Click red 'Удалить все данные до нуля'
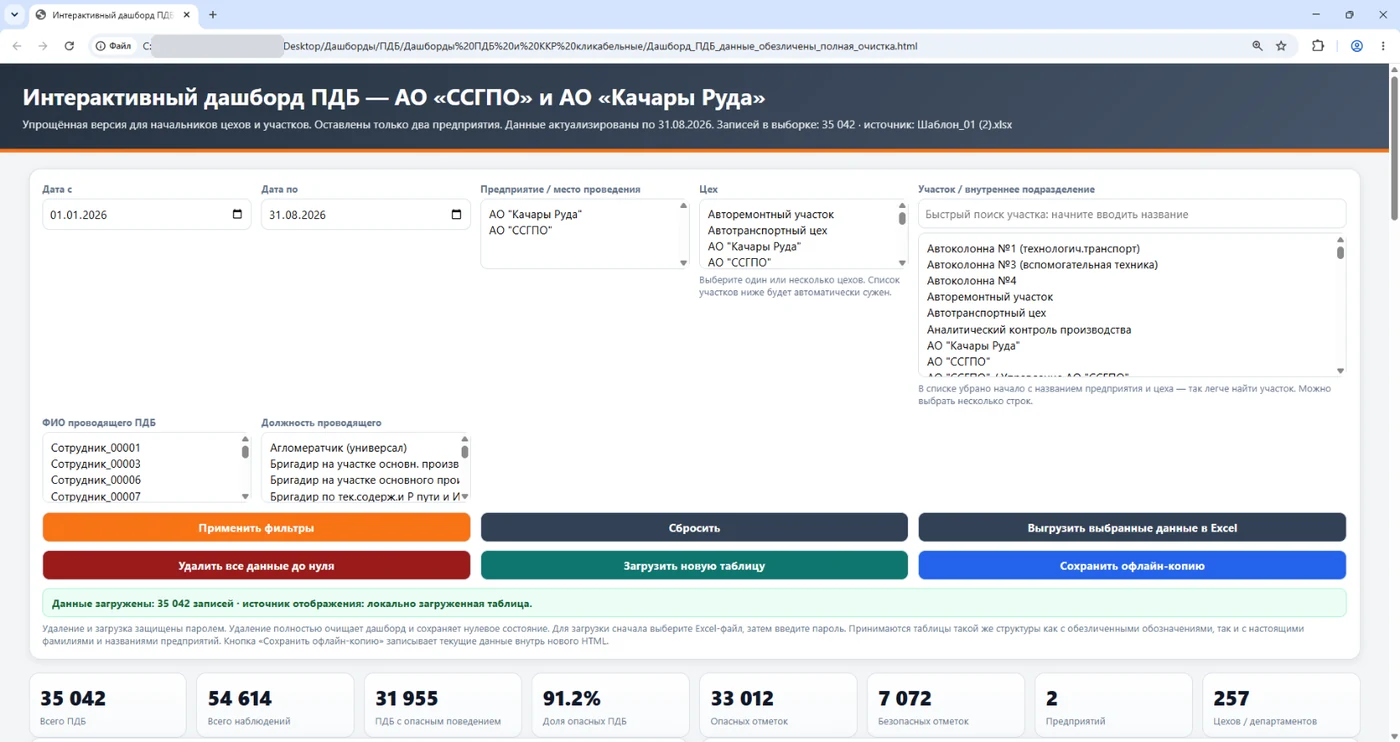Screen dimensions: 1400x742 click(x=256, y=565)
